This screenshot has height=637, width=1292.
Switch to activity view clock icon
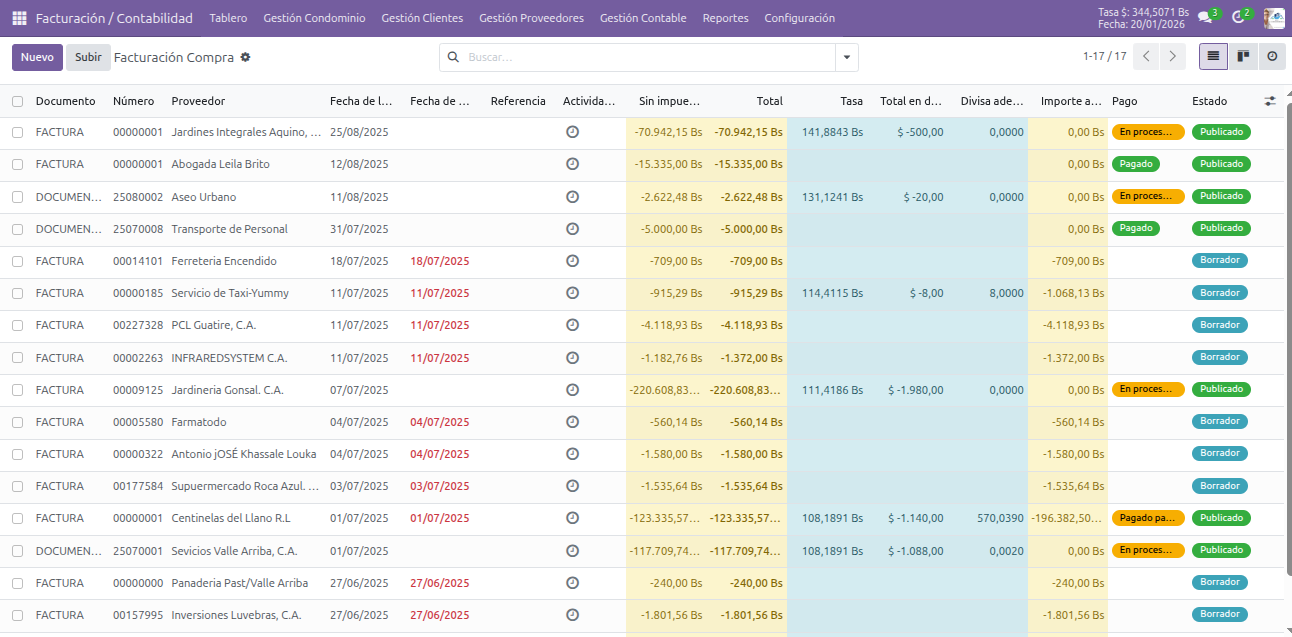(x=1272, y=57)
